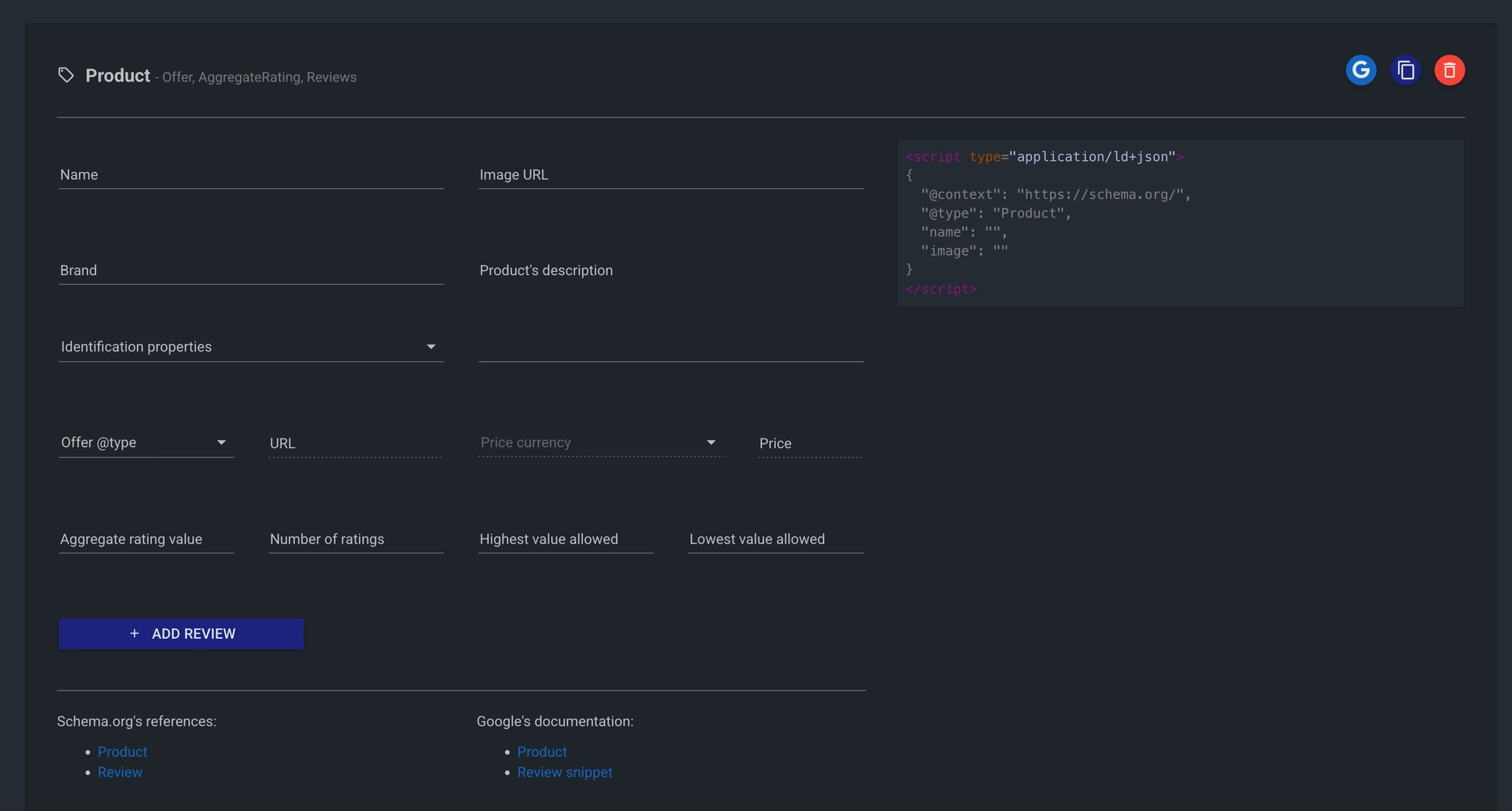Click the "@type": "Product" code line
Screen dimensions: 1512x811
coord(996,213)
